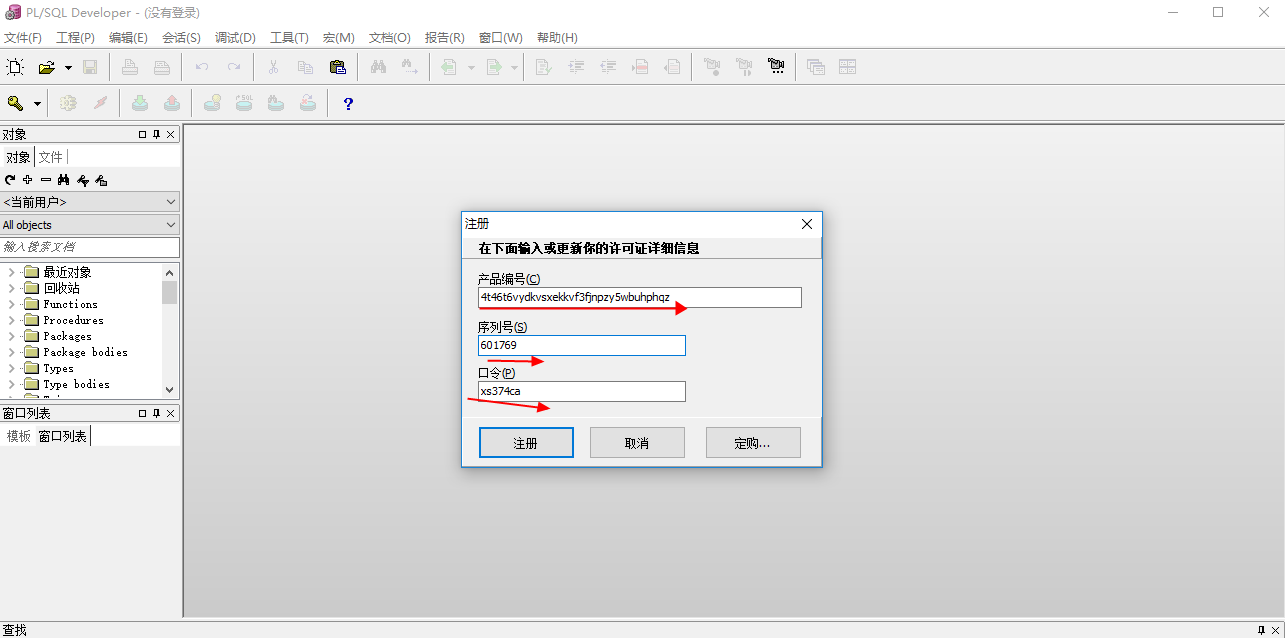
Task: Close the 注册 dialog with X
Action: click(807, 224)
